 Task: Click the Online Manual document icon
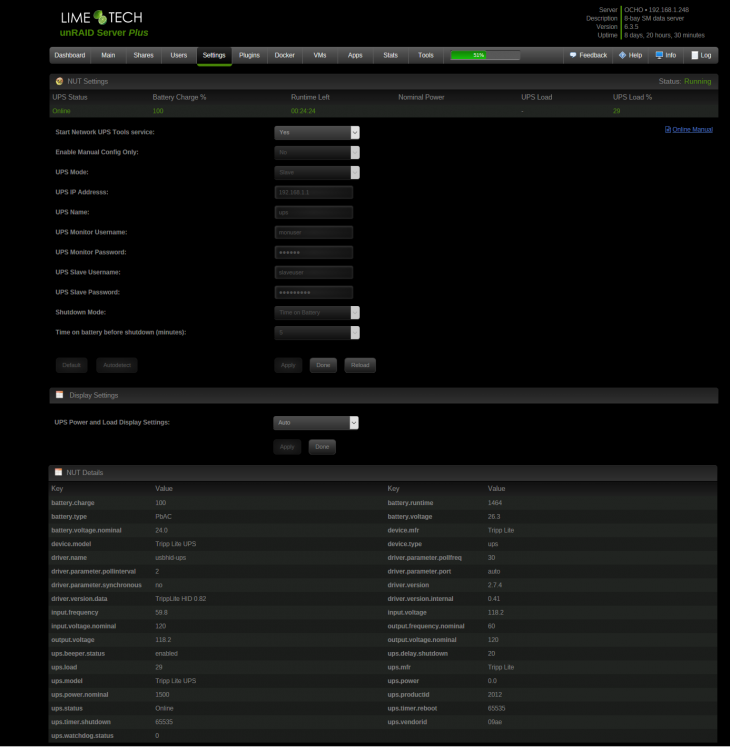668,130
